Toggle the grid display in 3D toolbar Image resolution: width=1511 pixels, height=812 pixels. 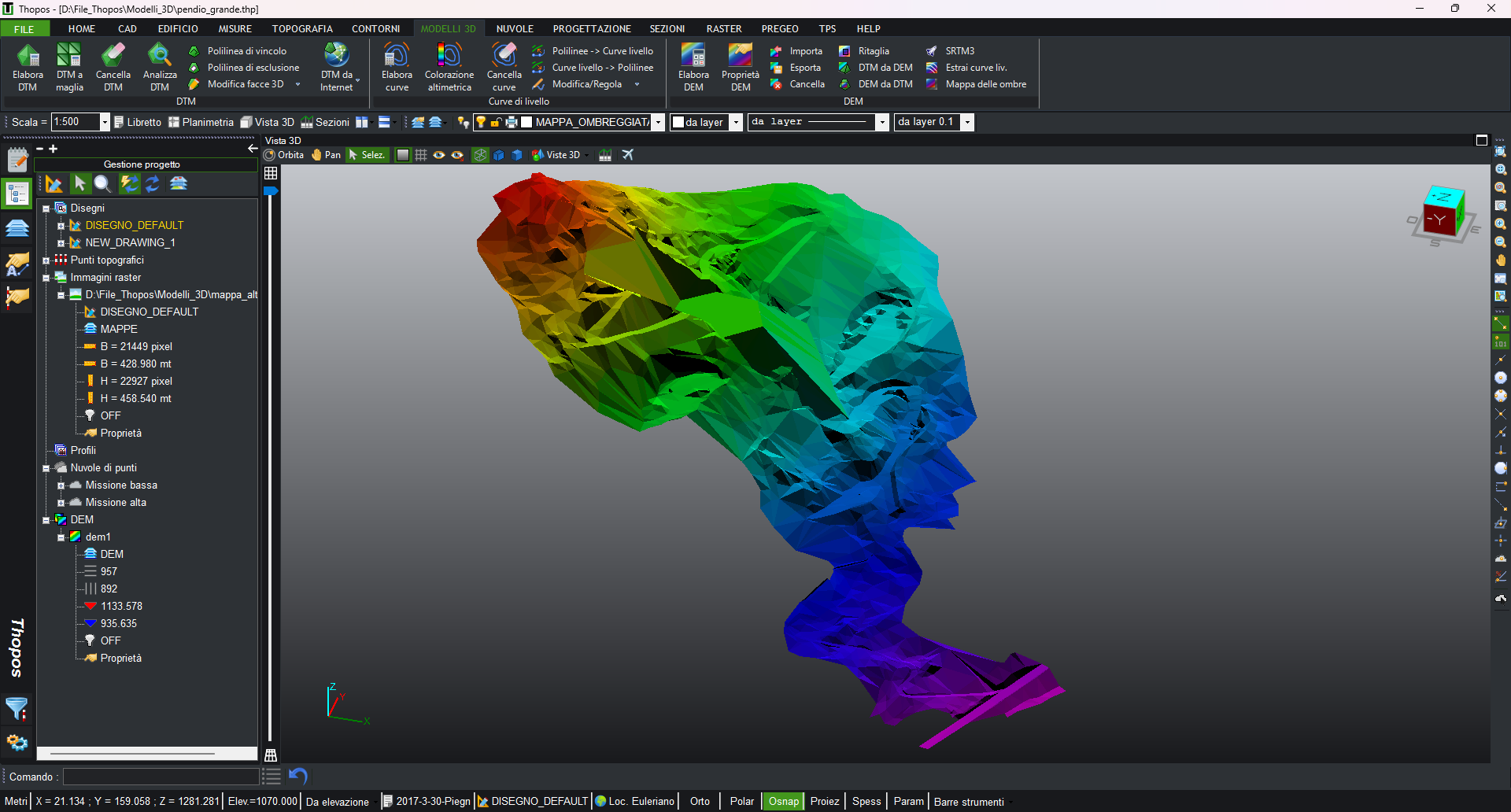421,155
